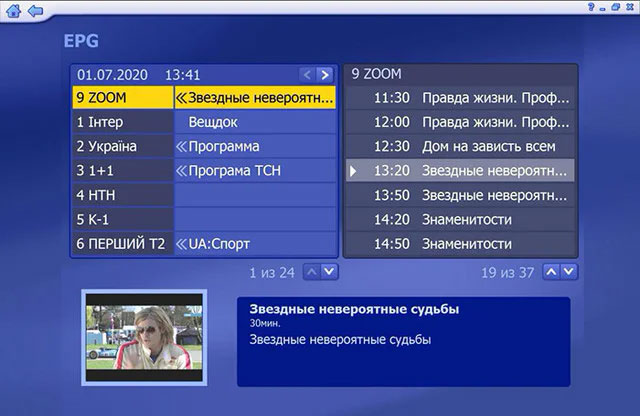Open the UA:Спорт programme cell
Image resolution: width=640 pixels, height=416 pixels.
point(255,244)
